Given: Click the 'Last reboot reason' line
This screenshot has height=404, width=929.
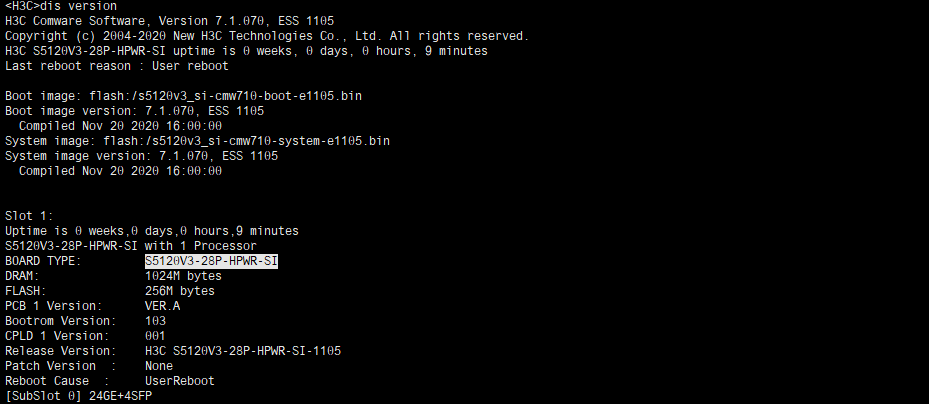Looking at the screenshot, I should pos(117,66).
